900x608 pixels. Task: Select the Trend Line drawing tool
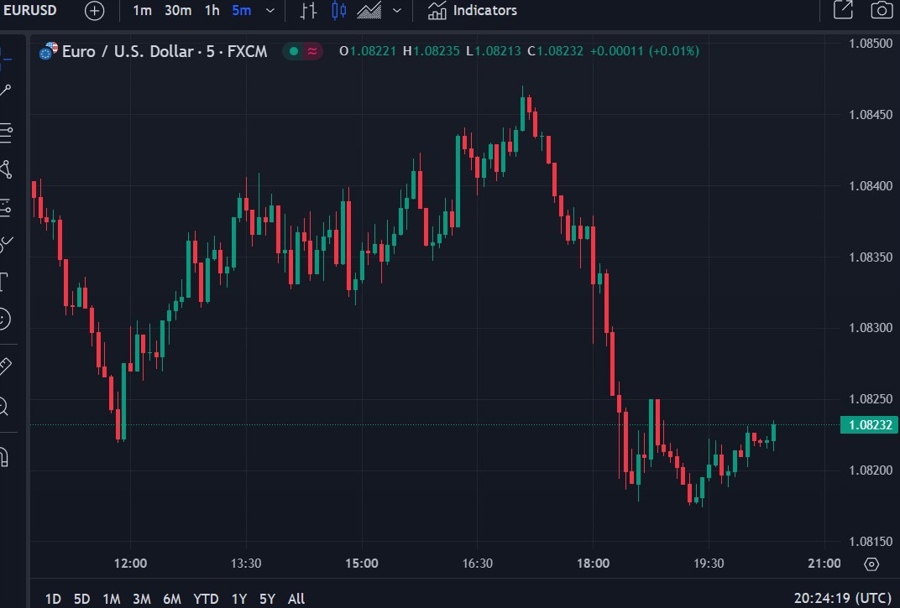point(5,91)
